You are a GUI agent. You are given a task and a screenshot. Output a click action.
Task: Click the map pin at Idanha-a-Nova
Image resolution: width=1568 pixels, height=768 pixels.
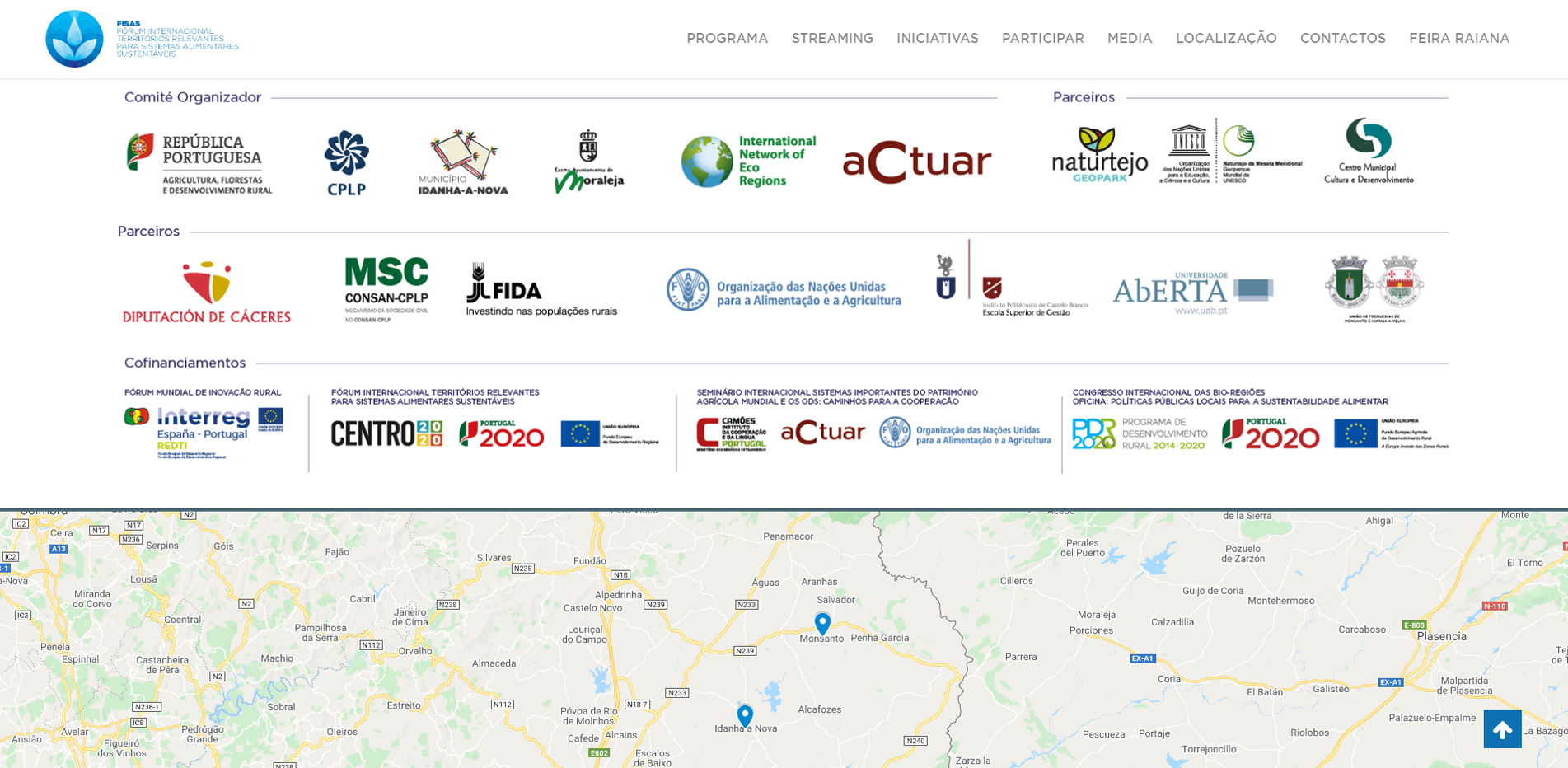745,716
